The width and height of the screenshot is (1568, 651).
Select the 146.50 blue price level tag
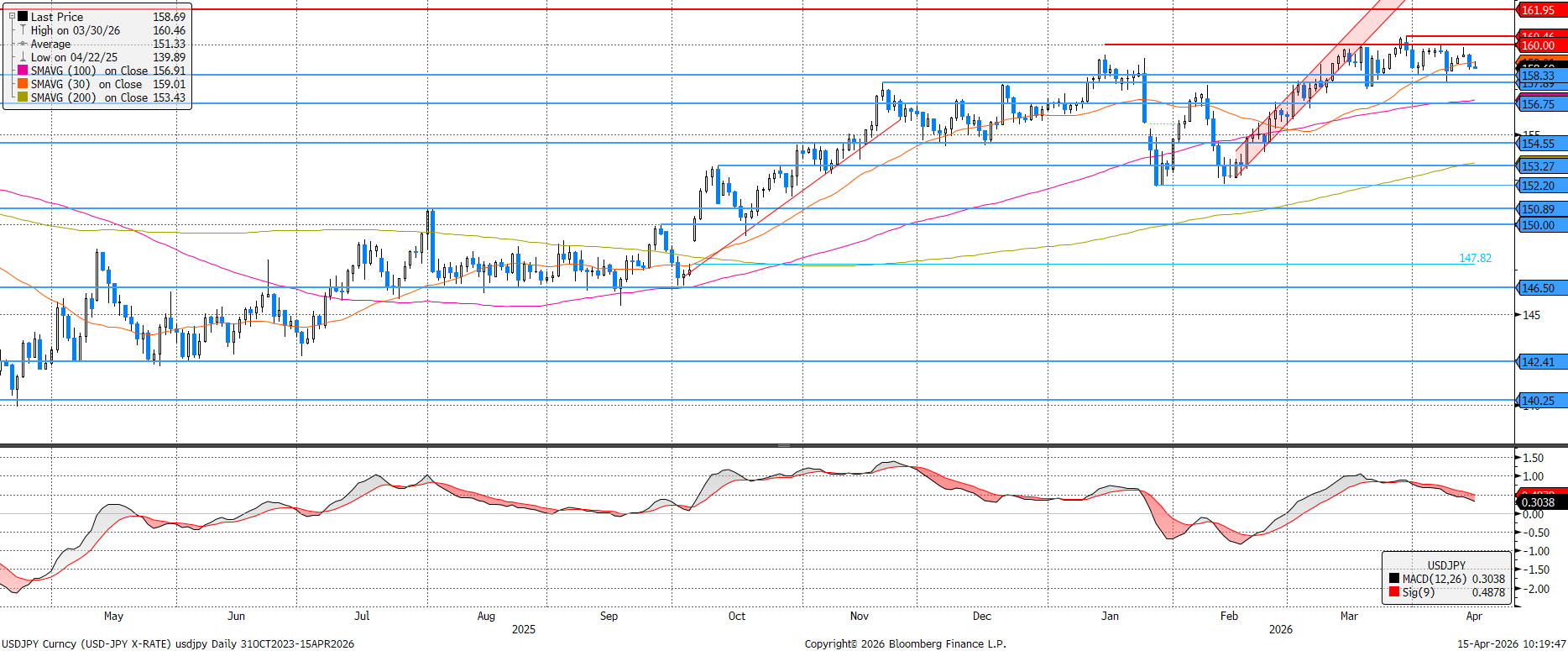point(1539,288)
